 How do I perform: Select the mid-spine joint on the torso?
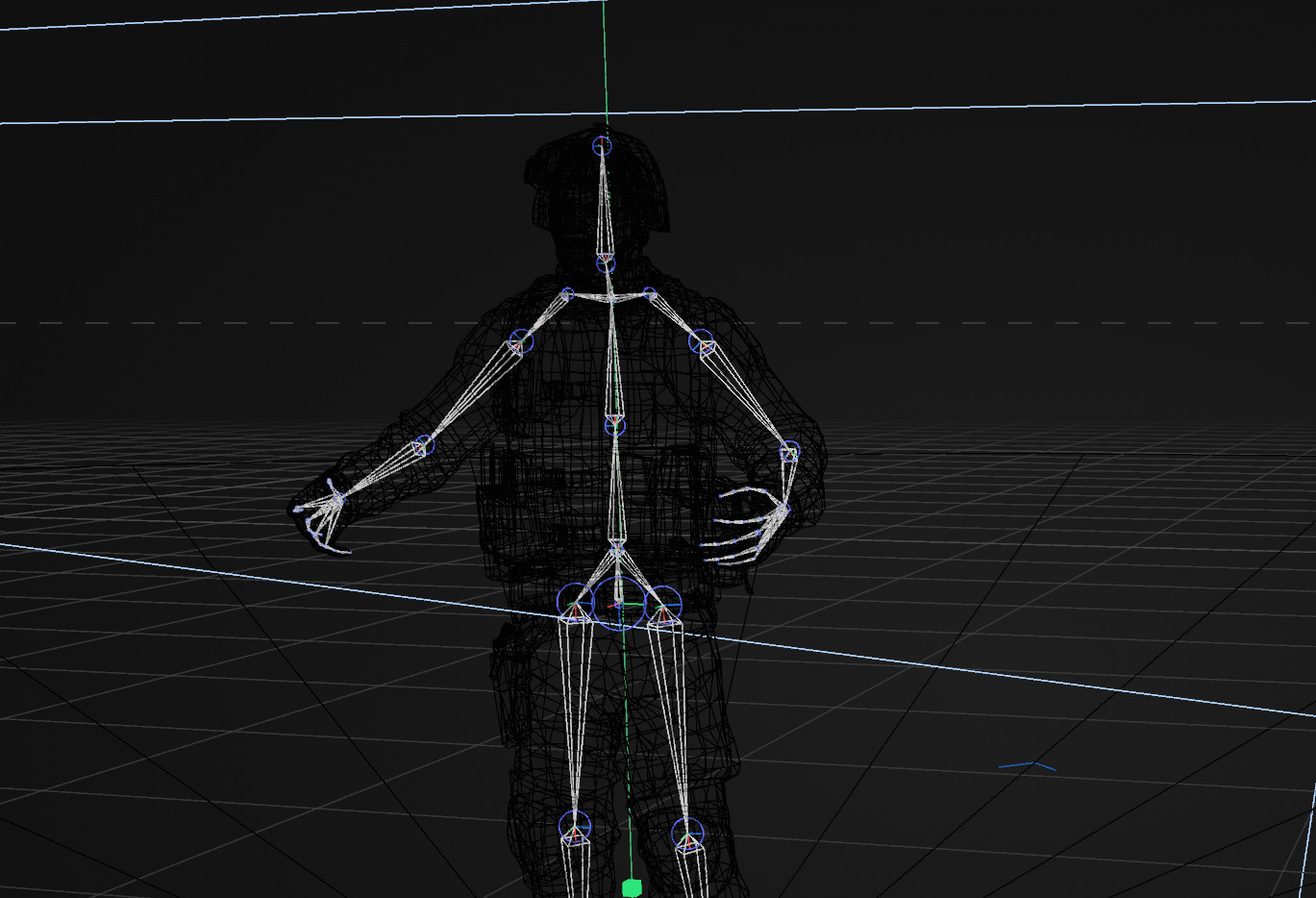615,425
